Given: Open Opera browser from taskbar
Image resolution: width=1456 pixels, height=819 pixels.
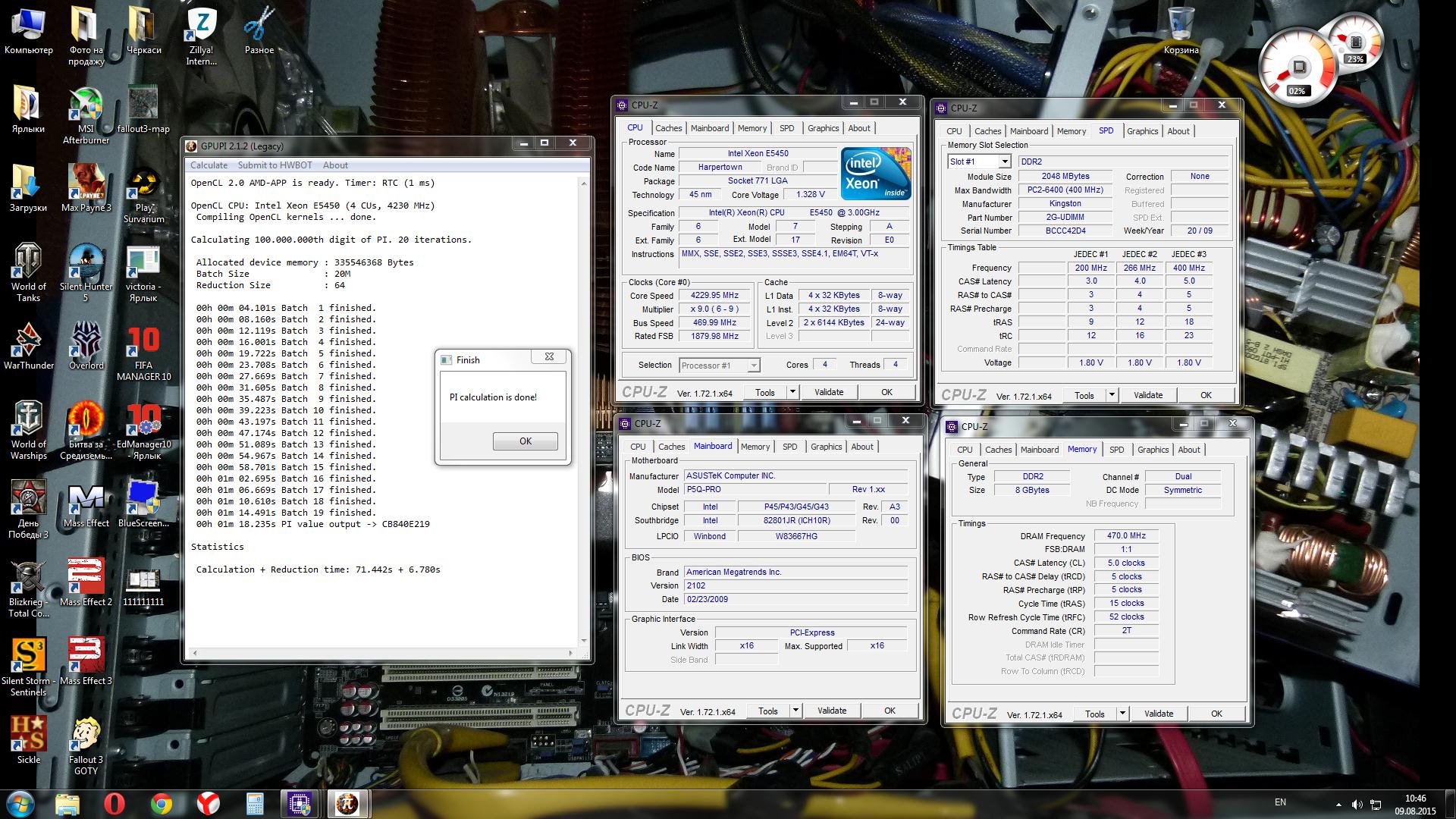Looking at the screenshot, I should point(115,803).
